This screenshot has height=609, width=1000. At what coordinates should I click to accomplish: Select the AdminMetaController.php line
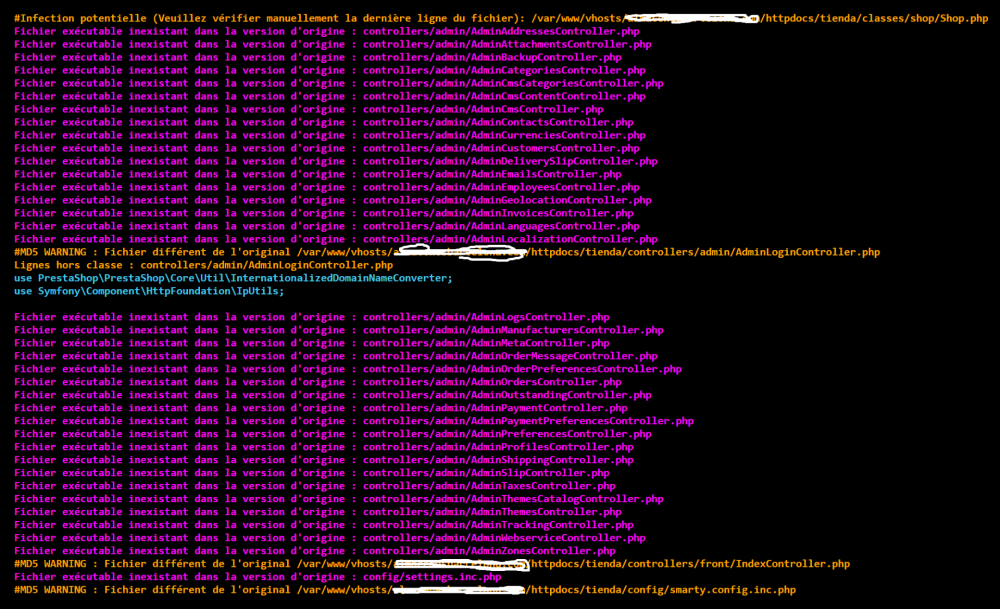click(312, 343)
